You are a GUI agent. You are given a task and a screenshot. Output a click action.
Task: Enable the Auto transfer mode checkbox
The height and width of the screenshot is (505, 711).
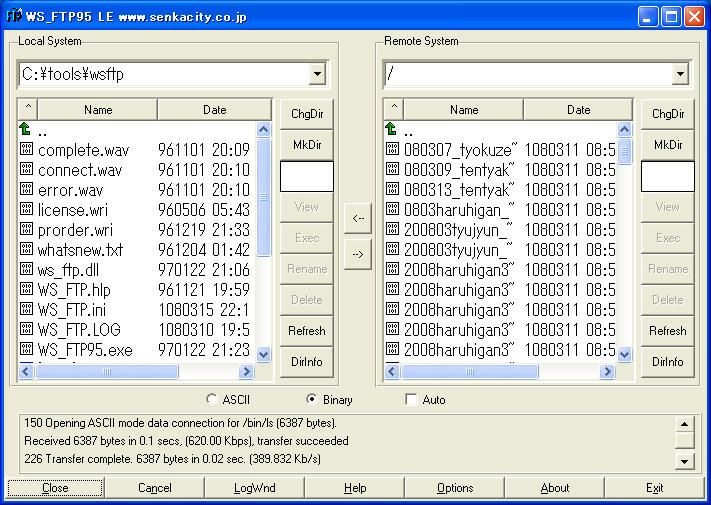click(x=411, y=399)
